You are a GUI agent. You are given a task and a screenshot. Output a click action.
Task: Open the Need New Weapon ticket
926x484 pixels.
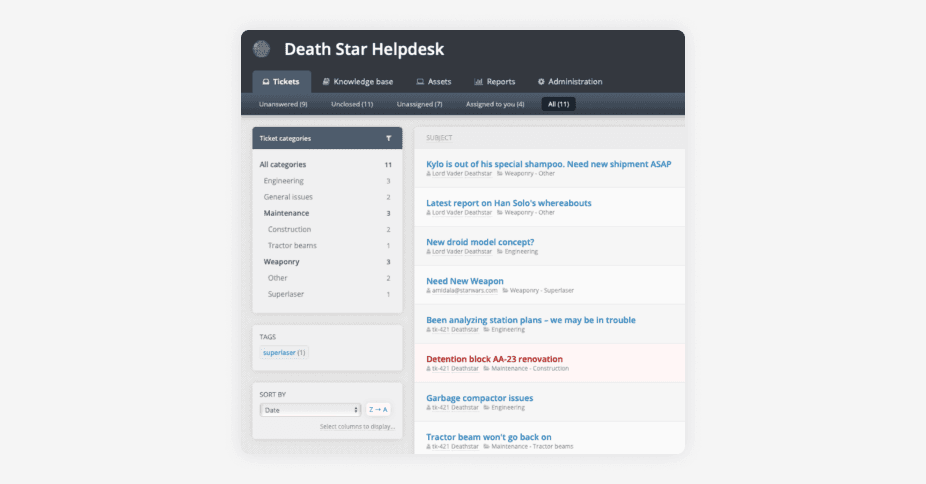[x=465, y=281]
